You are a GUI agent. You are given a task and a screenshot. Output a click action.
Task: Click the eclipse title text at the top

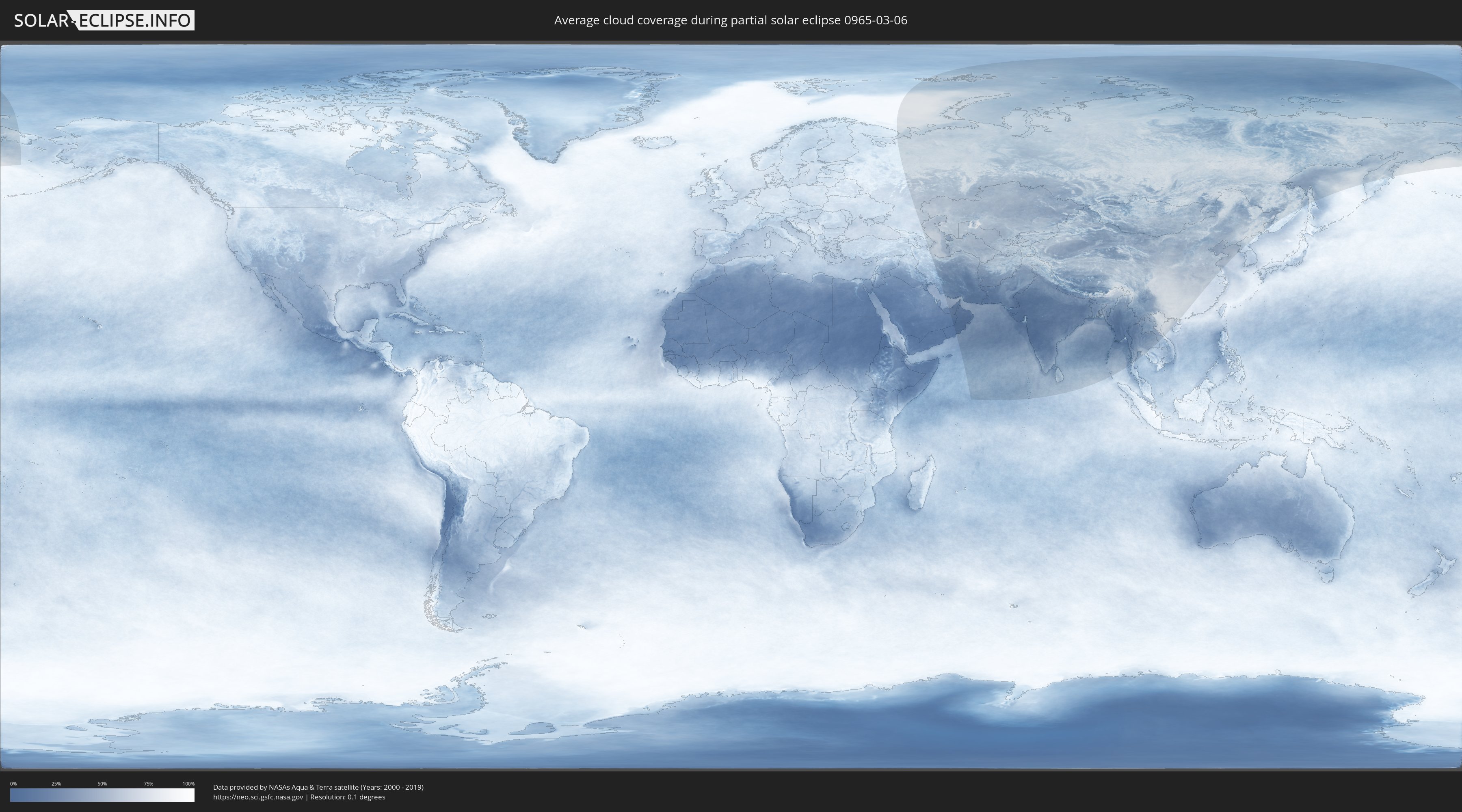coord(731,20)
